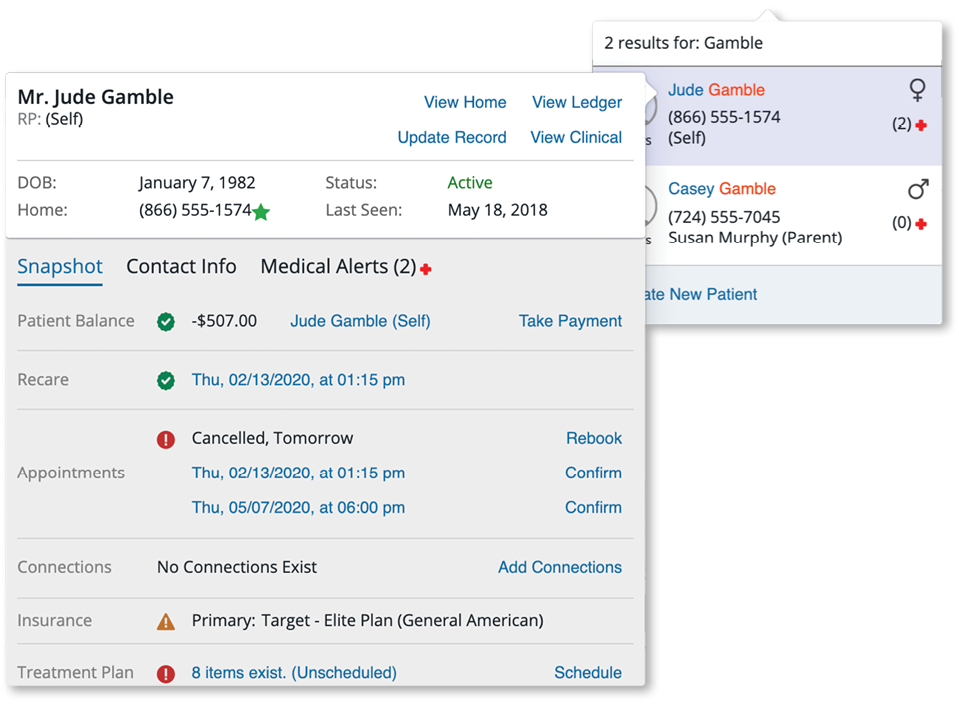Click the red cross alert in Casey's result
The height and width of the screenshot is (707, 959).
tap(921, 224)
